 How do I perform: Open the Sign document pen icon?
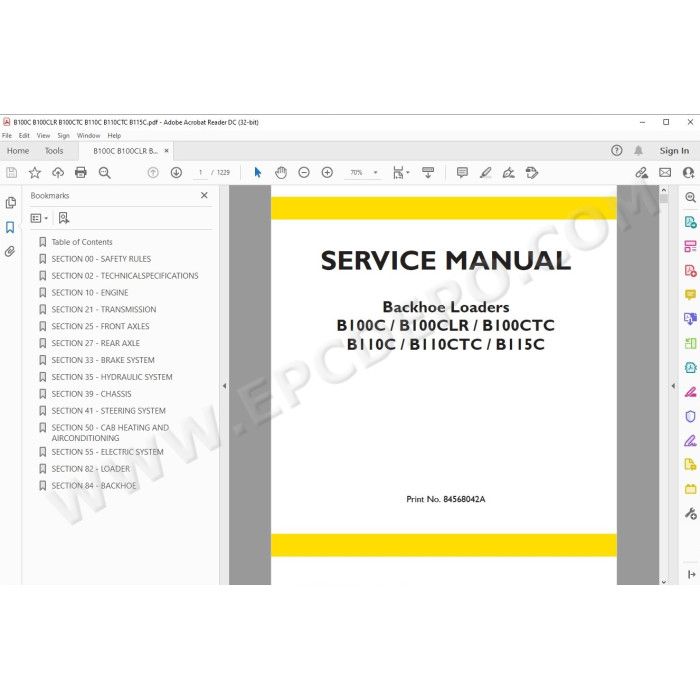pos(508,172)
